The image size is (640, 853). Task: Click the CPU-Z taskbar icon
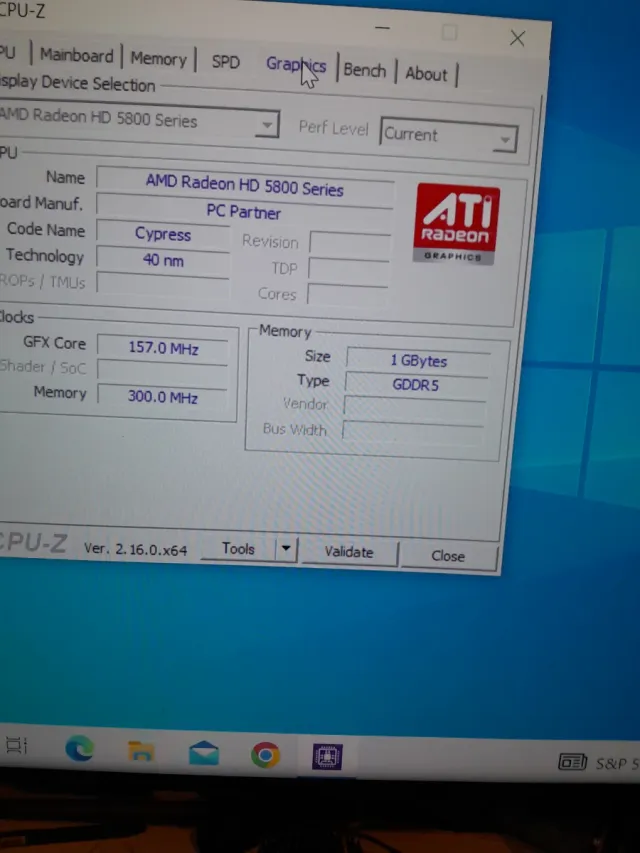tap(327, 757)
